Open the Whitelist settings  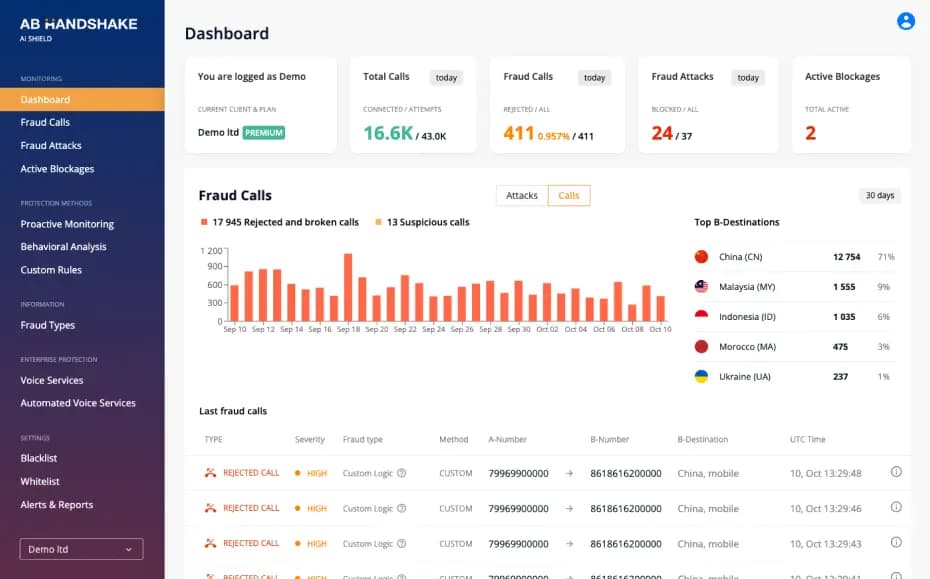(40, 481)
